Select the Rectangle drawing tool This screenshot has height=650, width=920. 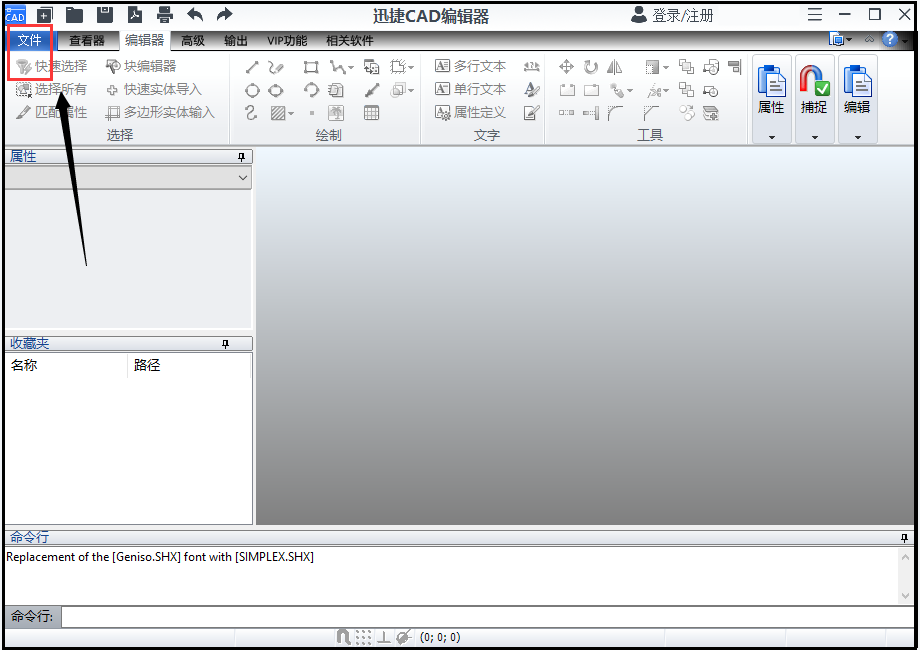311,67
